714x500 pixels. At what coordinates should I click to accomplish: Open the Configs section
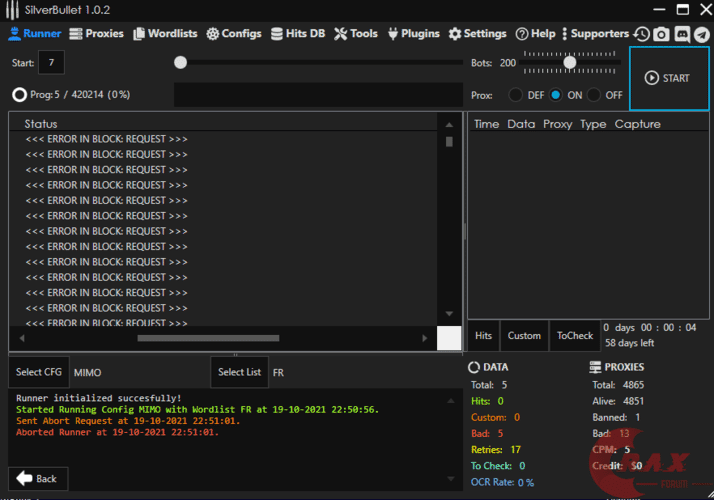coord(235,34)
